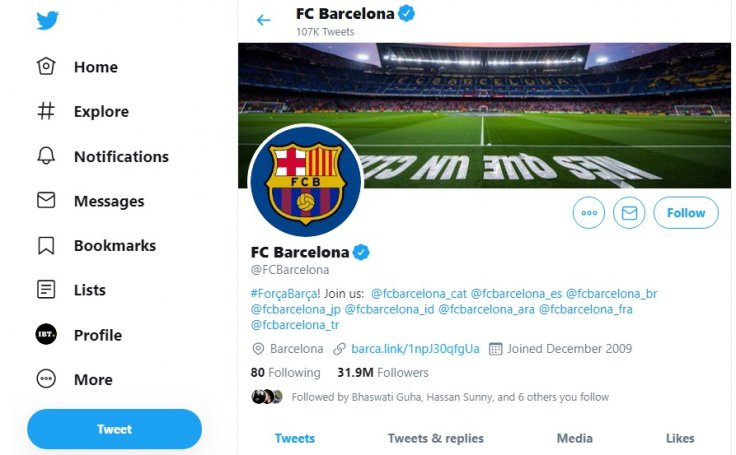The width and height of the screenshot is (736, 455).
Task: Open Bookmarks icon in sidebar
Action: [x=46, y=245]
